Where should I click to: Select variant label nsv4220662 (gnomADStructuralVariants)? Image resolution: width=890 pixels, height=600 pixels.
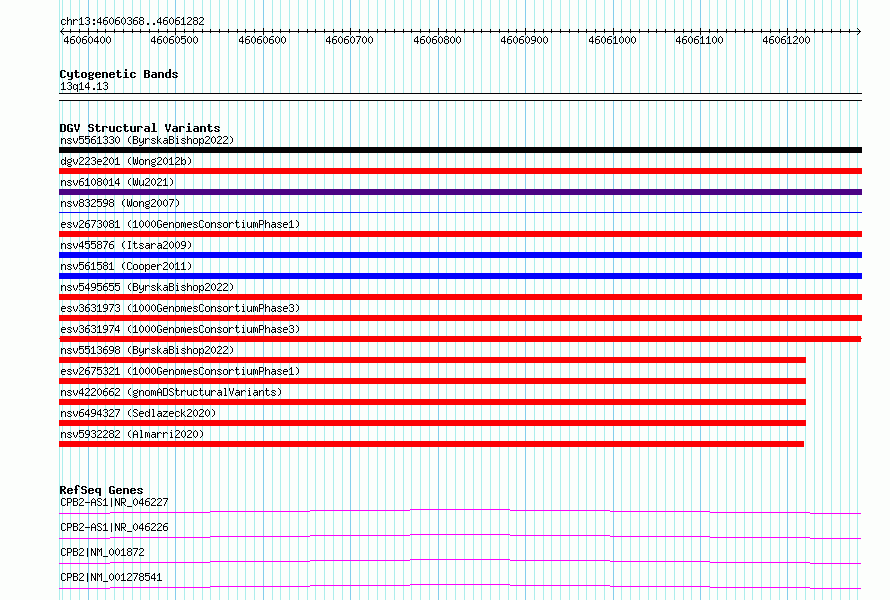click(x=171, y=392)
